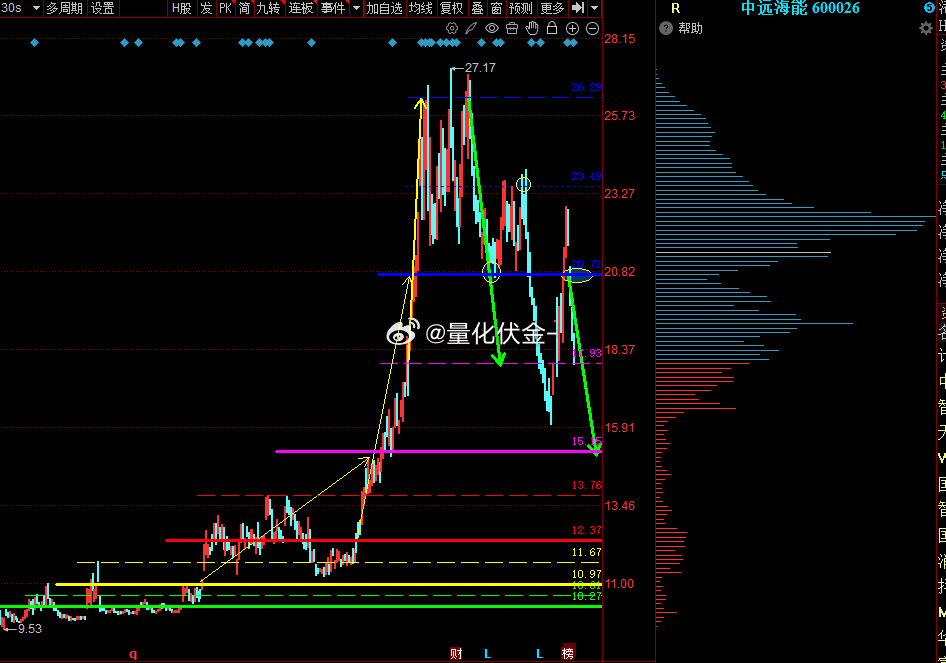The width and height of the screenshot is (946, 663).
Task: Click the 13.46 axis price label
Action: [620, 506]
